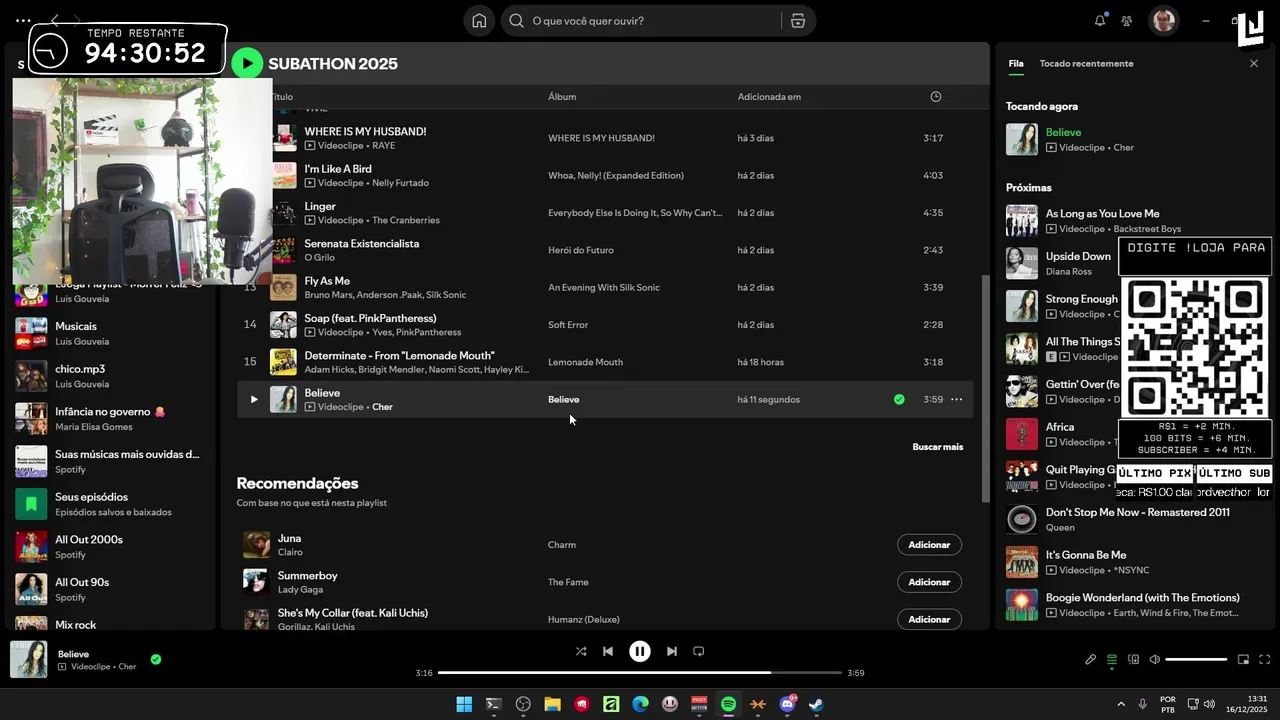Select the WHERE IS MY HUSBAND! track
The width and height of the screenshot is (1280, 720).
click(365, 131)
